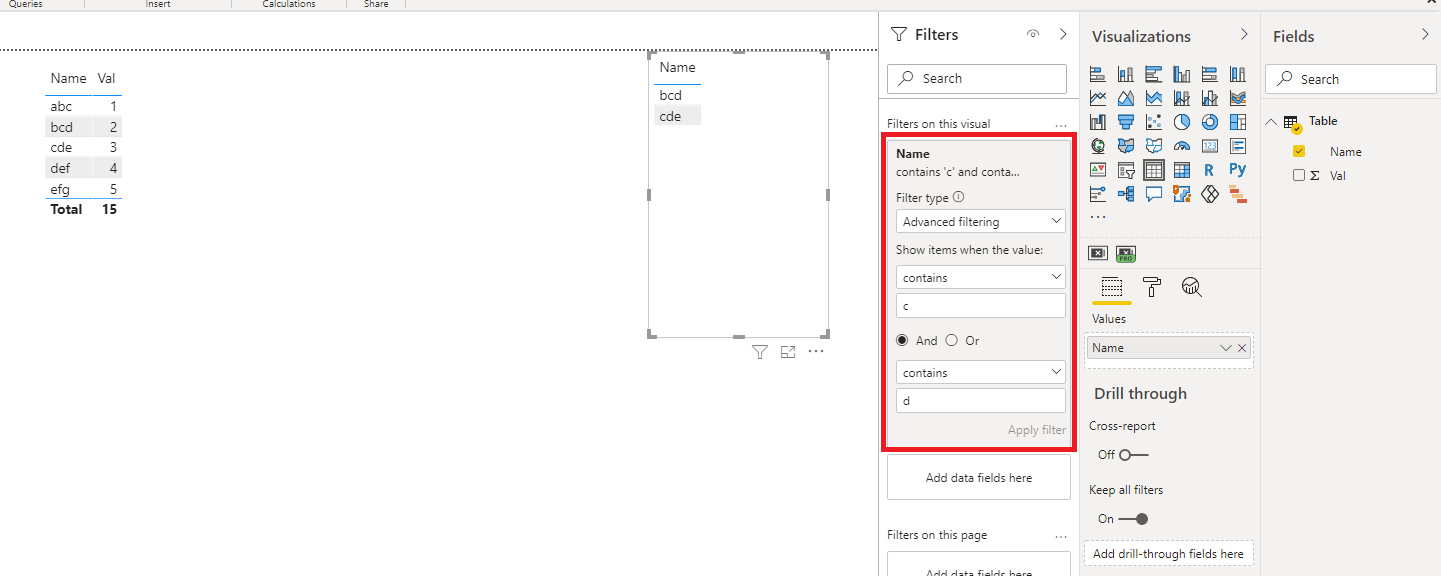The image size is (1441, 576).
Task: Click the PRO custom visual icon
Action: (x=1126, y=253)
